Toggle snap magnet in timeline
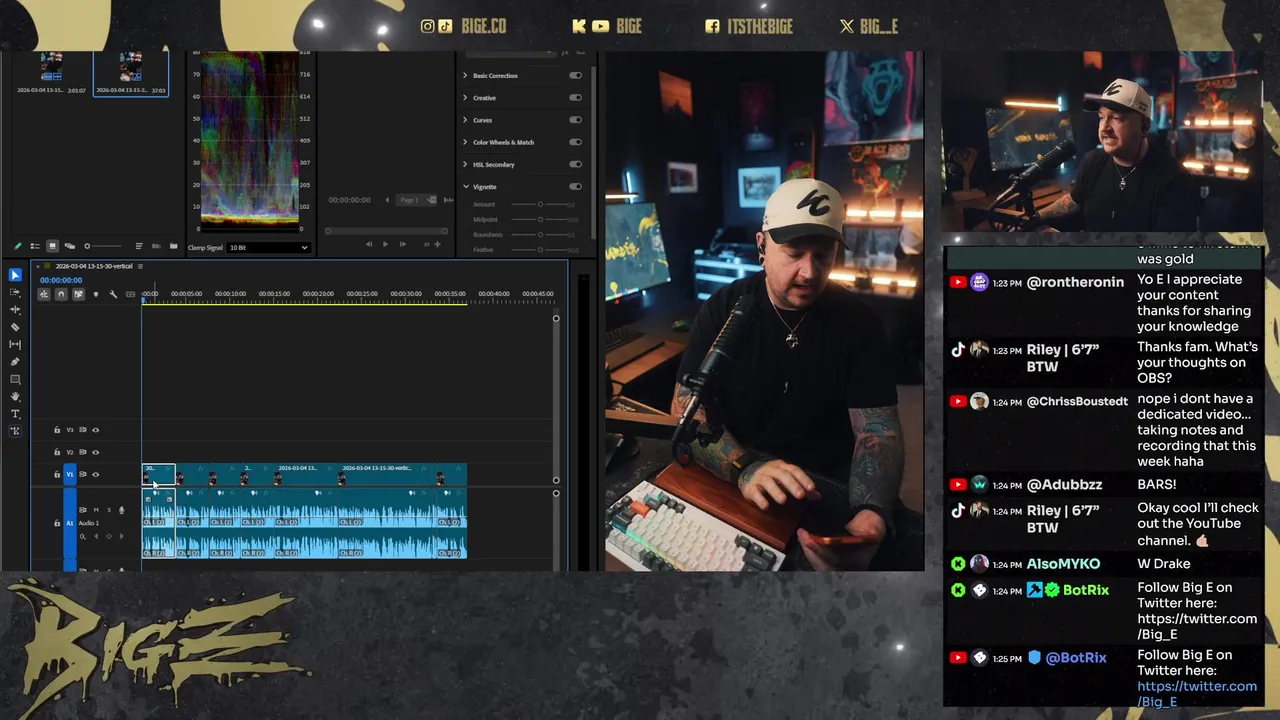 click(61, 294)
